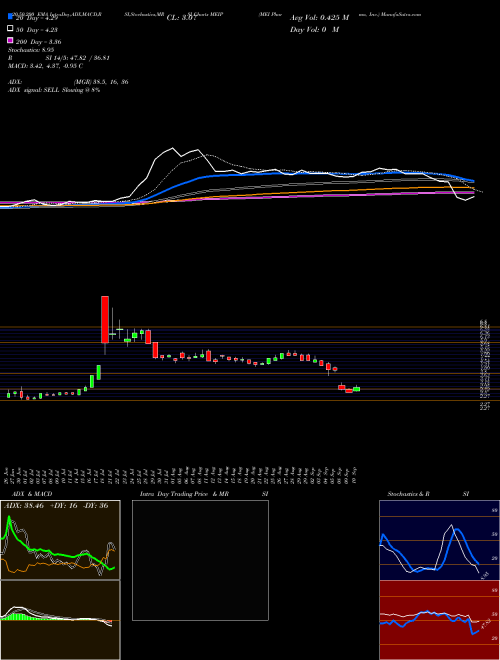Open the blue Stochastics mini chart
The width and height of the screenshot is (500, 660).
point(439,540)
